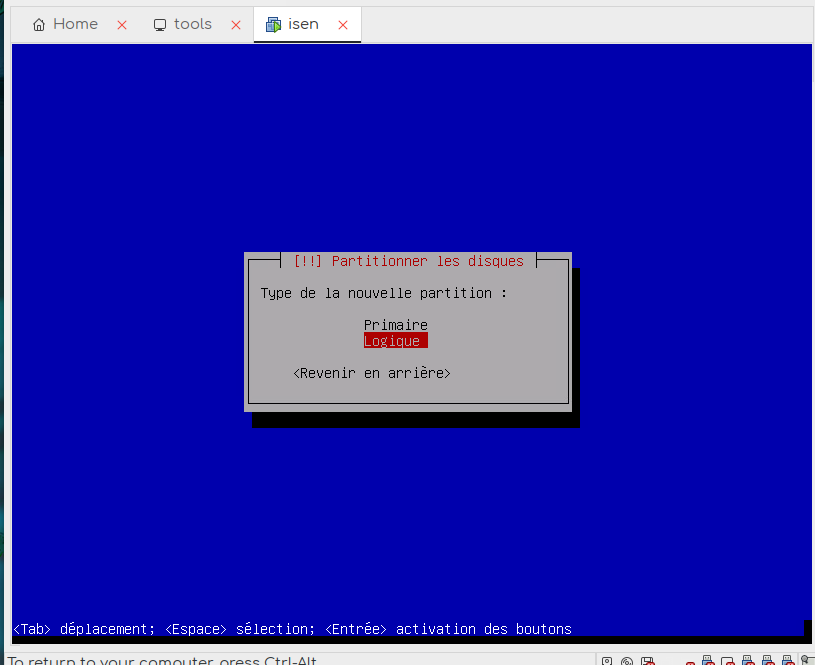Choose the Logique partition type
The width and height of the screenshot is (815, 665).
pyautogui.click(x=395, y=341)
